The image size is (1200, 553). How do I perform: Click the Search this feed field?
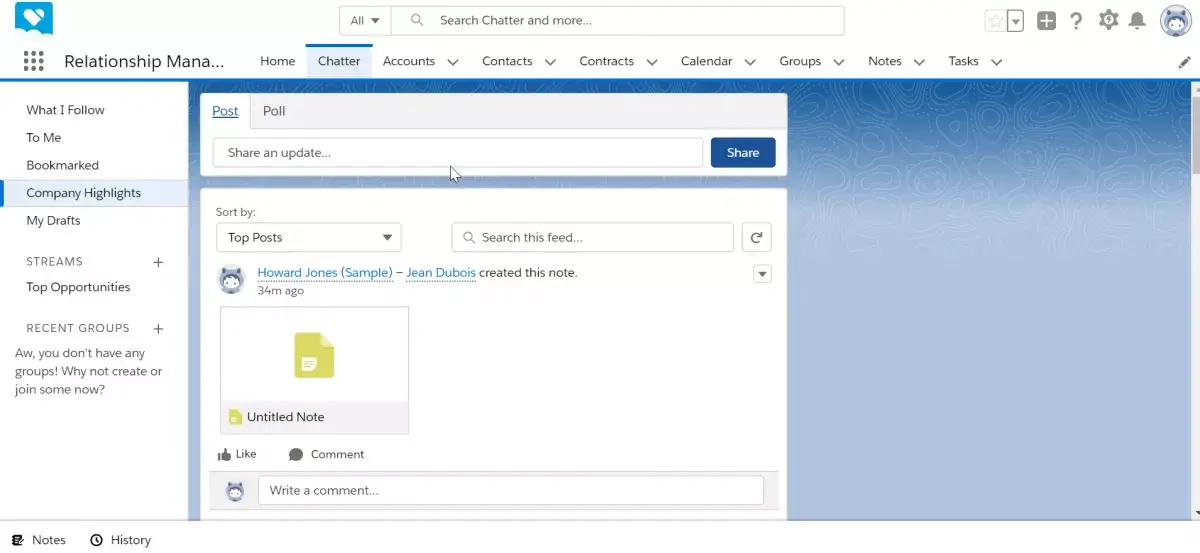click(592, 237)
